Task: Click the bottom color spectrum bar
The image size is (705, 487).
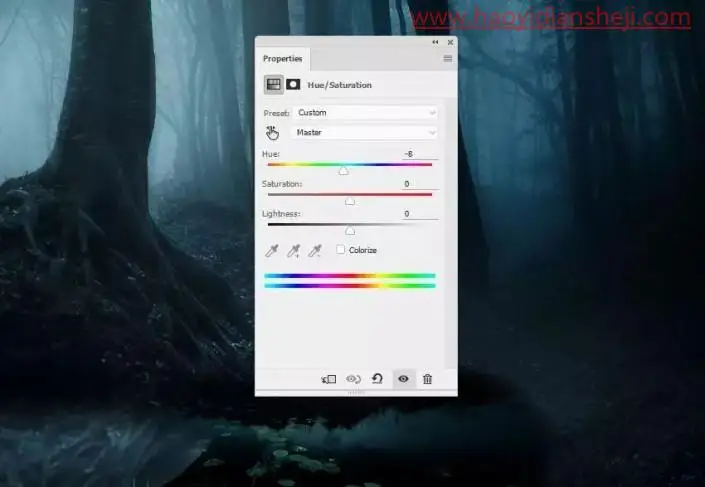Action: (350, 286)
